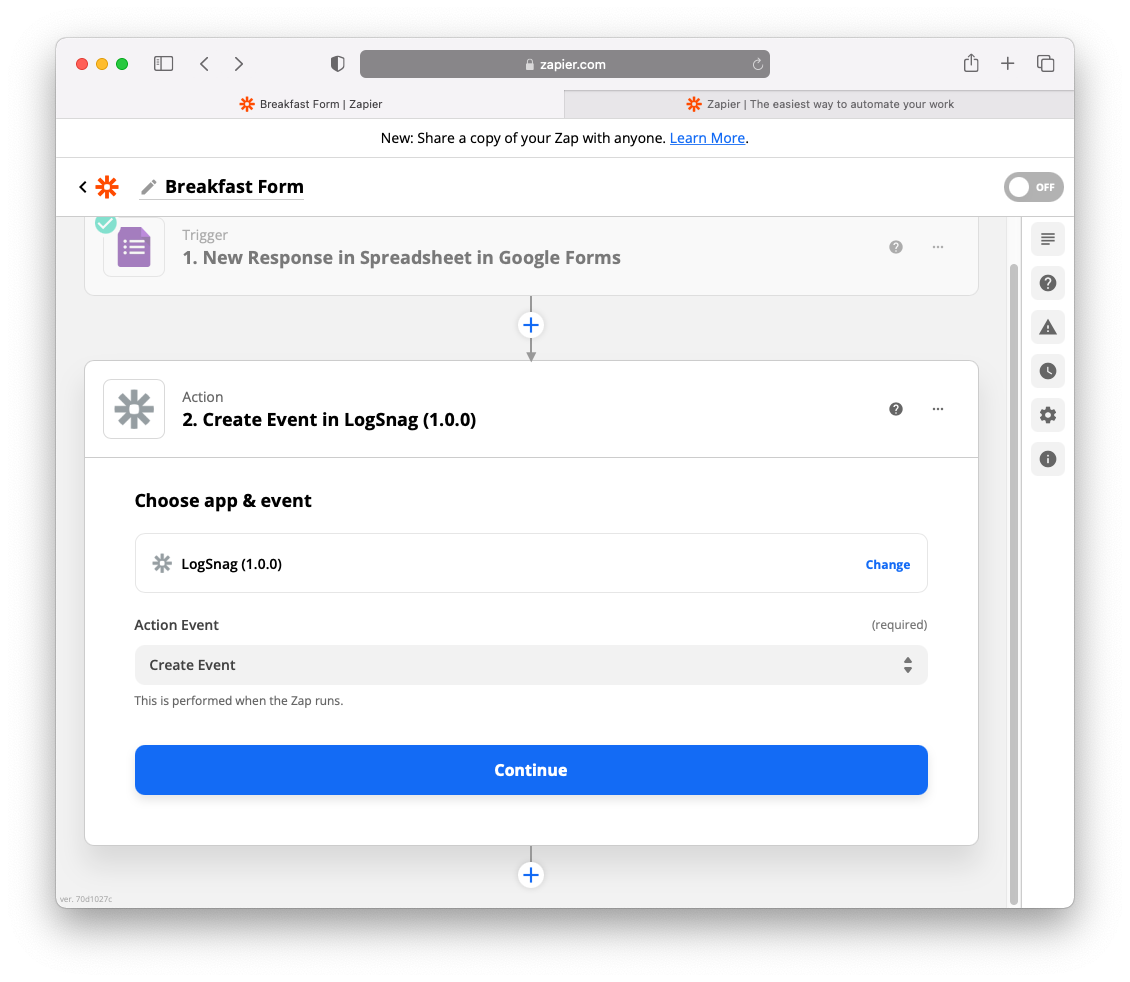
Task: Open a new Safari tab with plus
Action: [1007, 63]
